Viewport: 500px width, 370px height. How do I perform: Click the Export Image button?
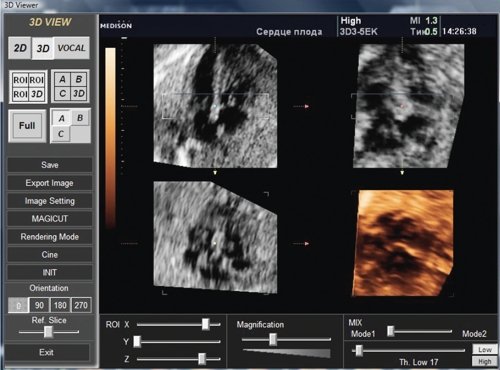[x=50, y=183]
